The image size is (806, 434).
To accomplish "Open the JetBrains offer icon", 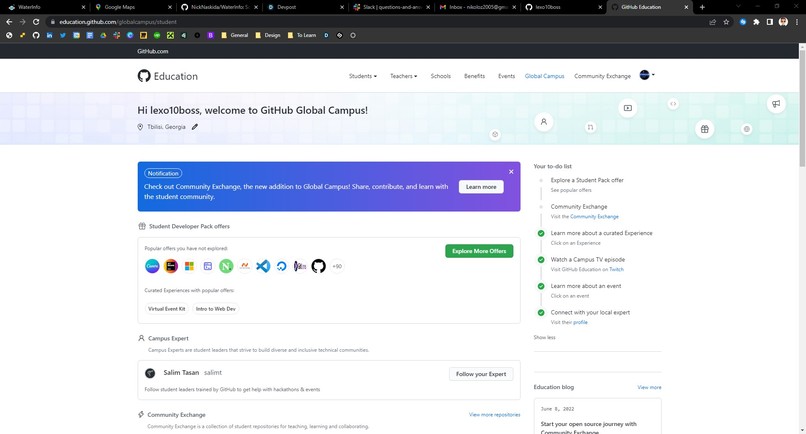I will pos(171,266).
